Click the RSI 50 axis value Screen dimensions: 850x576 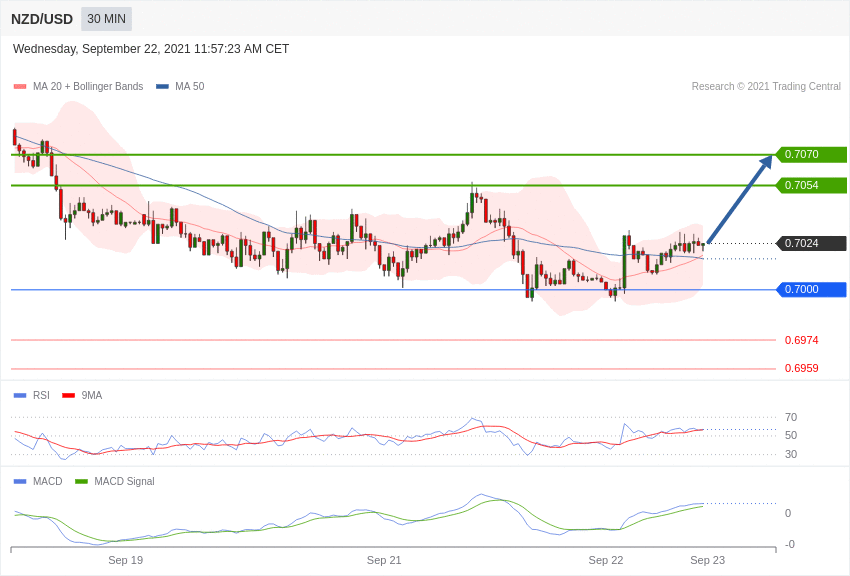[x=791, y=435]
